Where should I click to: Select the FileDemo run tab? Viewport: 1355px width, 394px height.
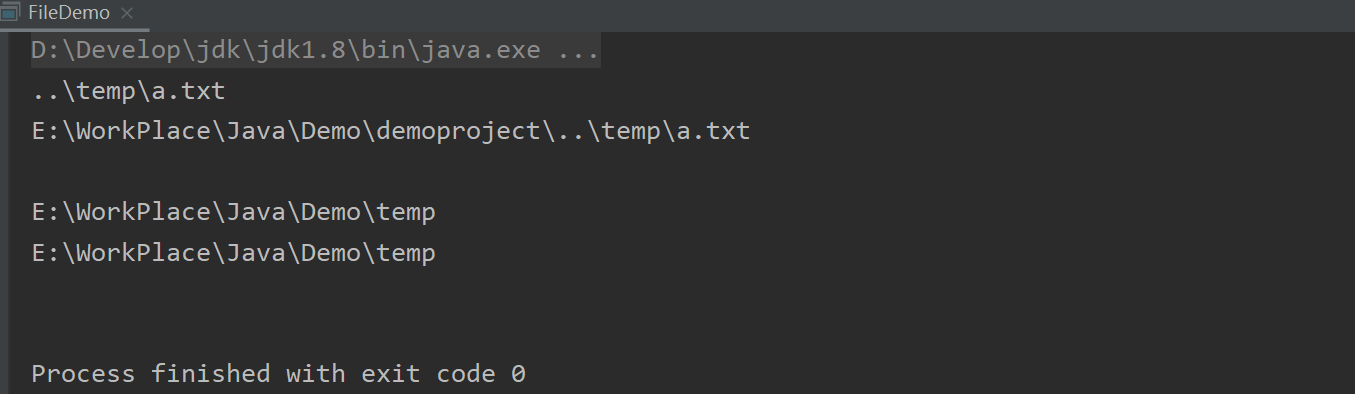click(69, 13)
